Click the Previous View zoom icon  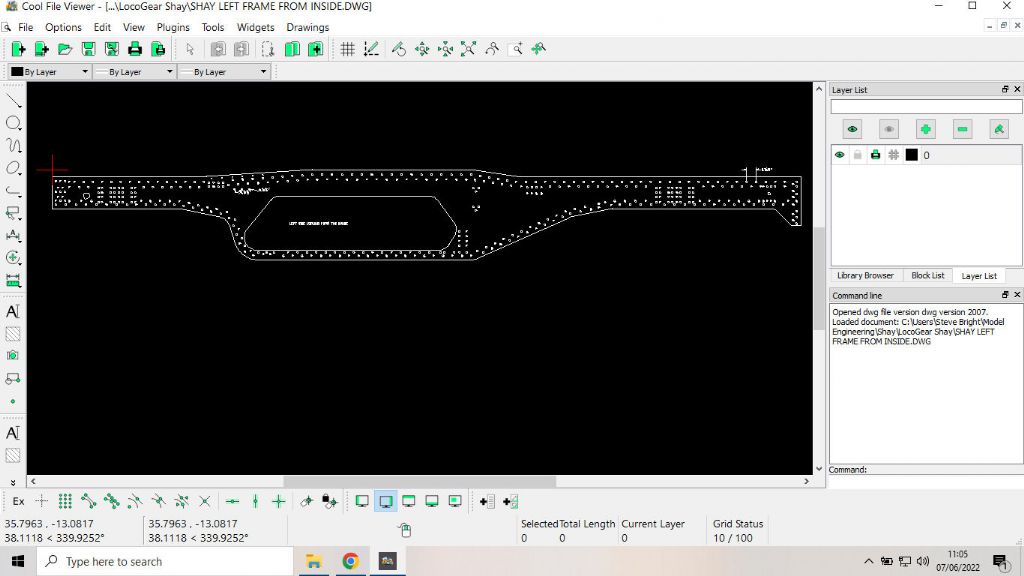click(492, 49)
